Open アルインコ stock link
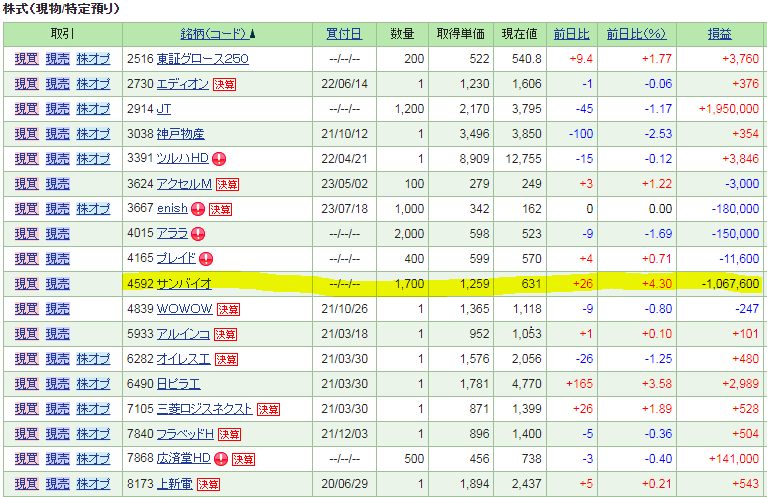This screenshot has width=767, height=497. tap(183, 334)
